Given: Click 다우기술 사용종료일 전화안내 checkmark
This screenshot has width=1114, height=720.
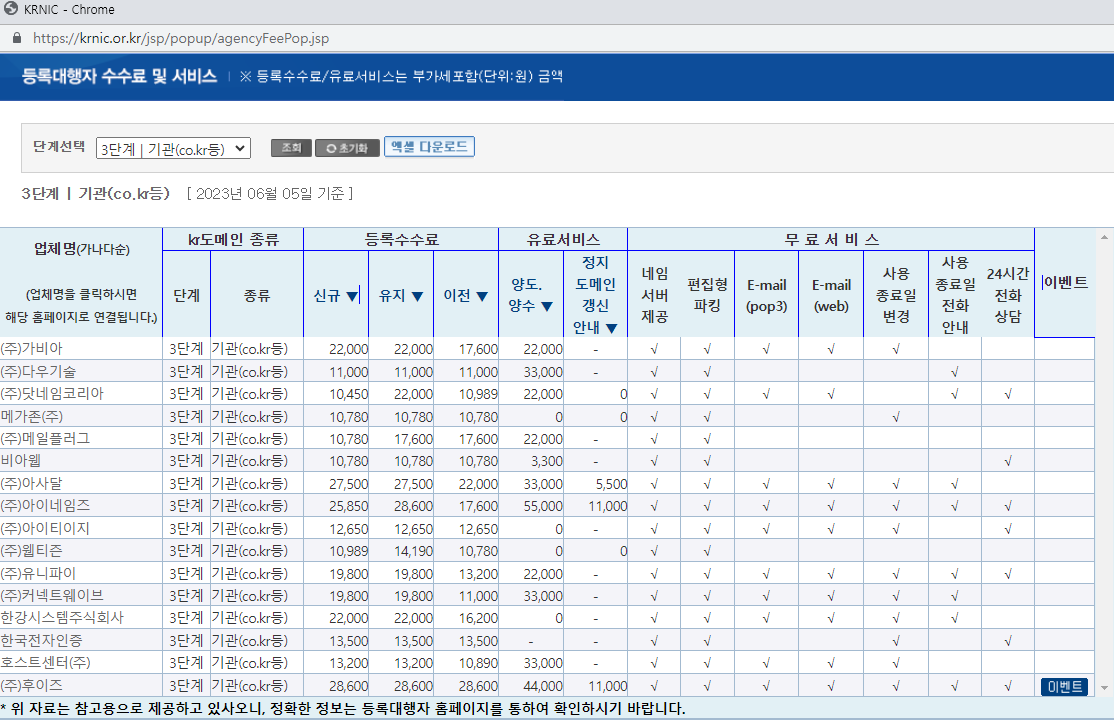Looking at the screenshot, I should (x=955, y=372).
